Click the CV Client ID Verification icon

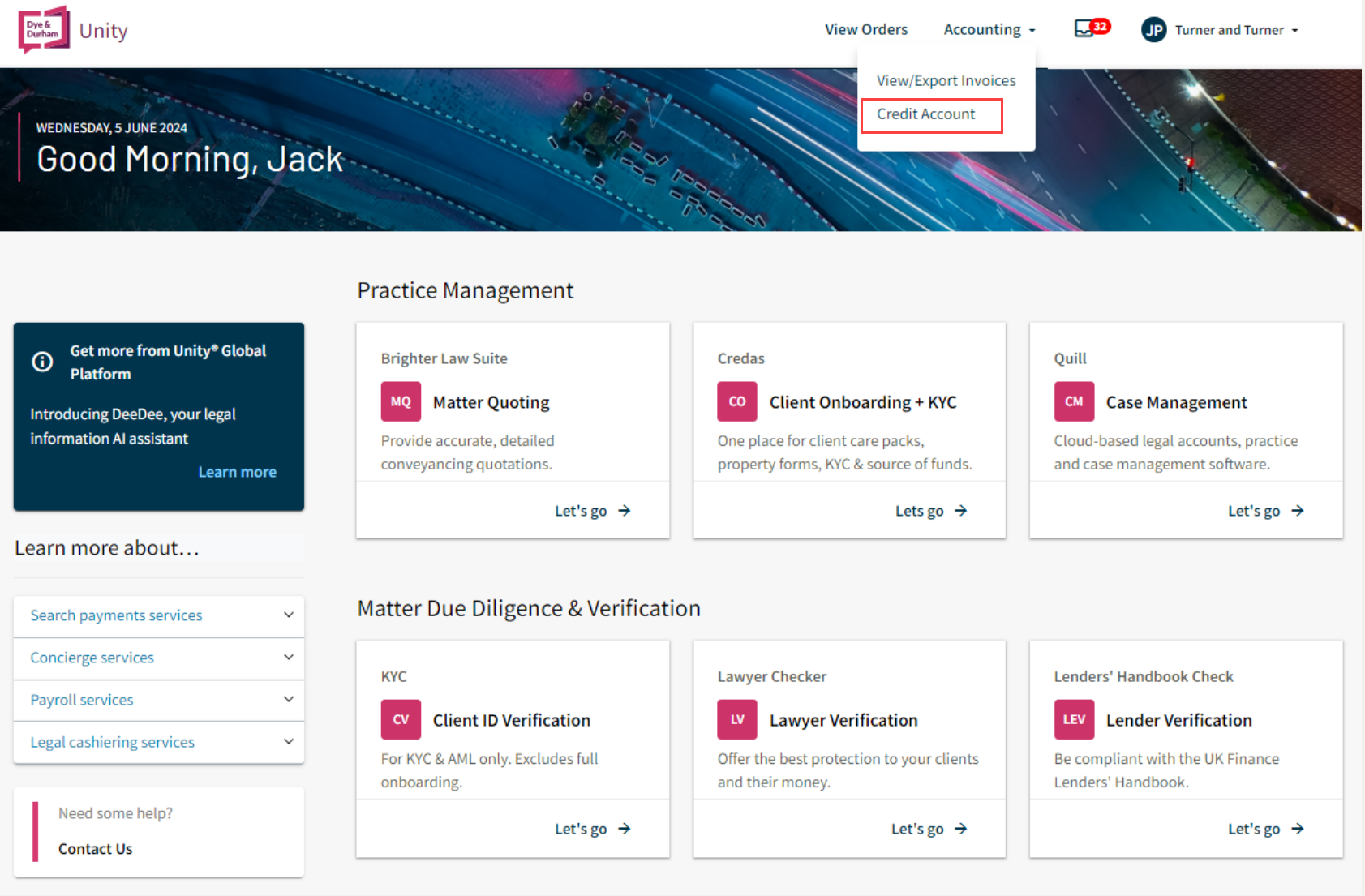tap(401, 719)
